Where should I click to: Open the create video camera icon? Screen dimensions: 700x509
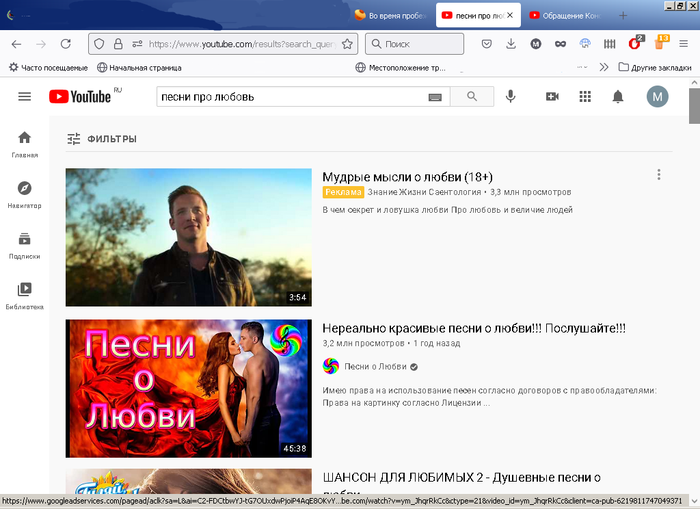point(552,96)
